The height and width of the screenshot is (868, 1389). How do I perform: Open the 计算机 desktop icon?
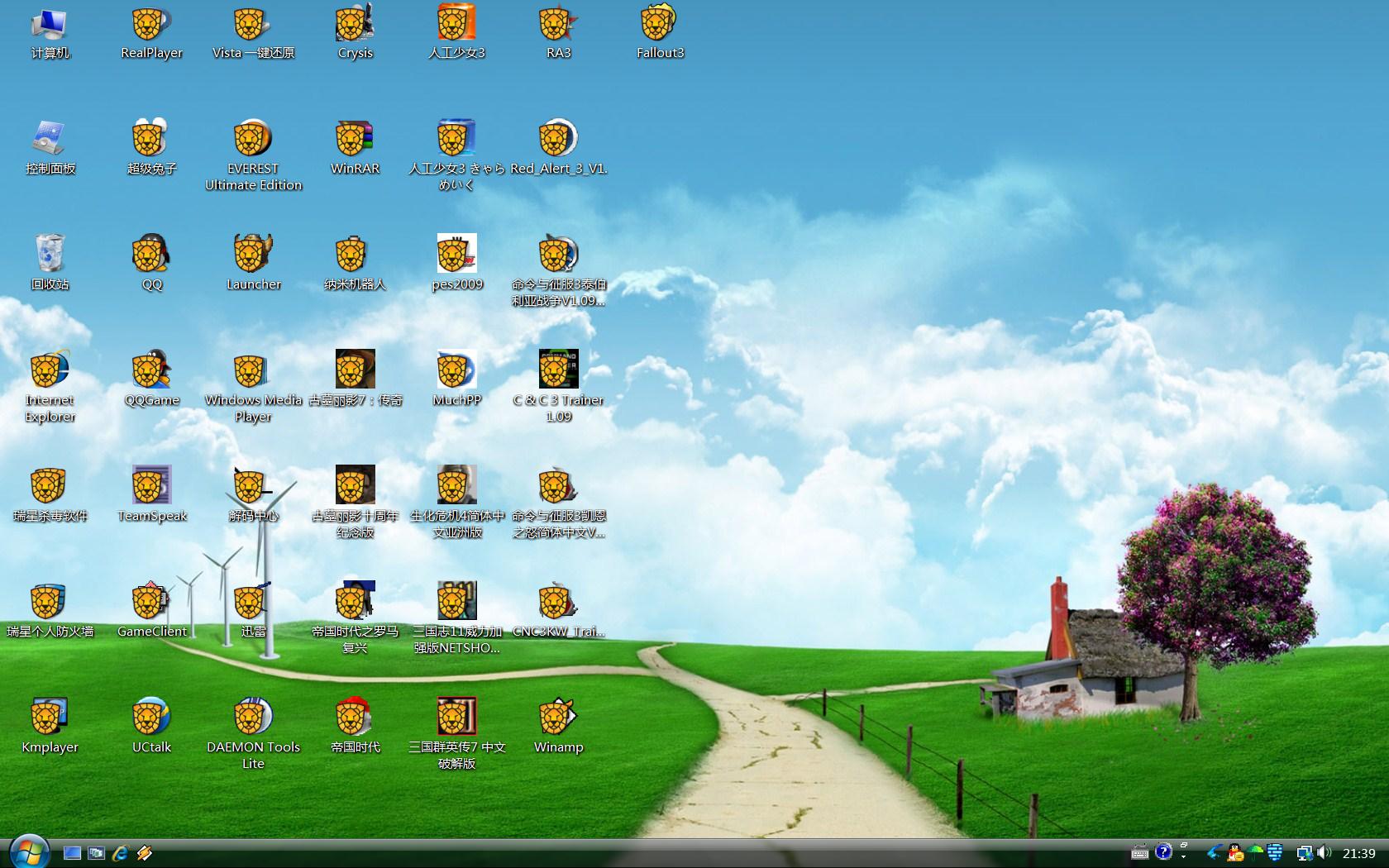[50, 33]
